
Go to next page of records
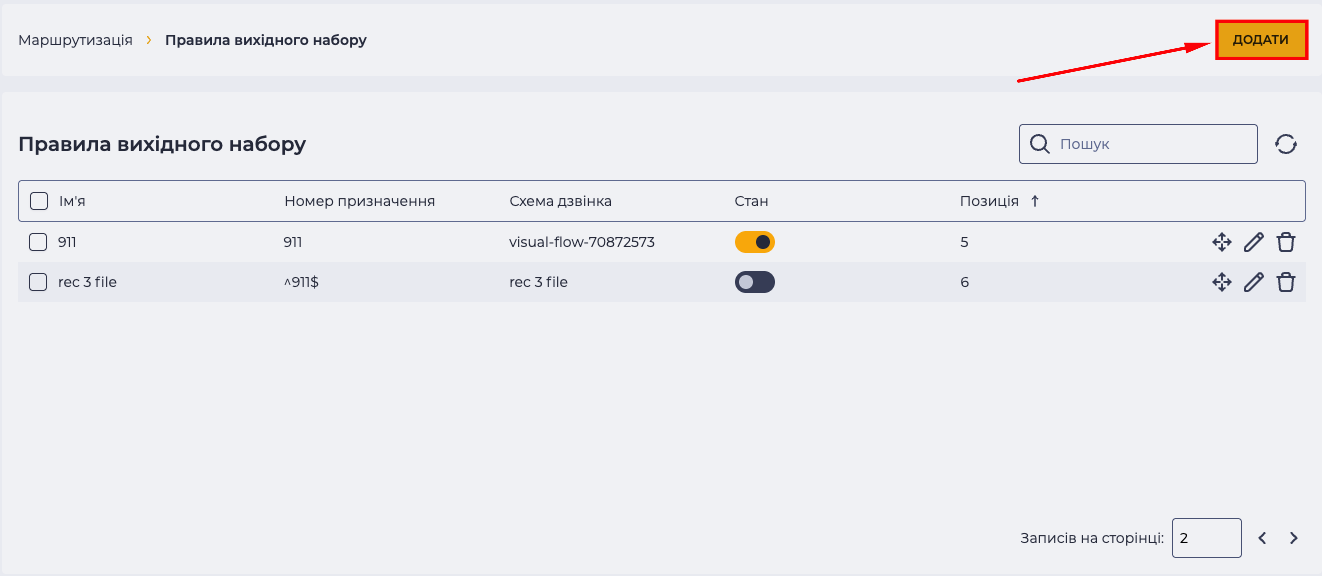pos(1294,538)
